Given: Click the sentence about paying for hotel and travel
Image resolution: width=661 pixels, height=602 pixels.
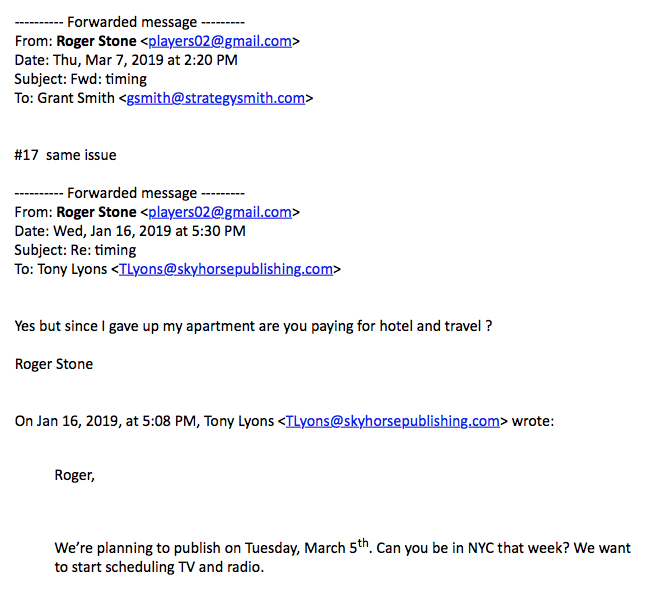Looking at the screenshot, I should [253, 326].
